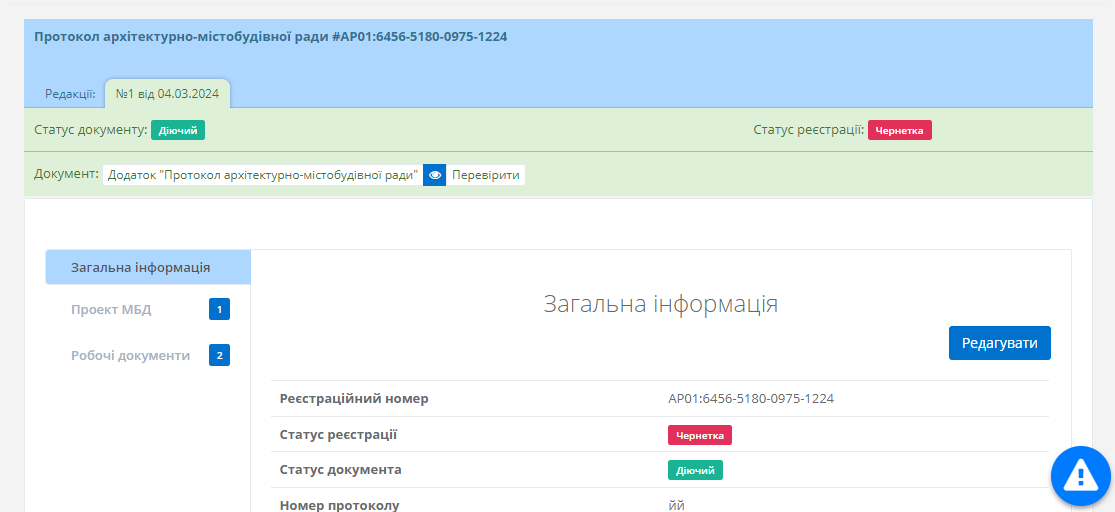Select the Загальна інформація sidebar section
This screenshot has width=1115, height=512.
point(140,268)
